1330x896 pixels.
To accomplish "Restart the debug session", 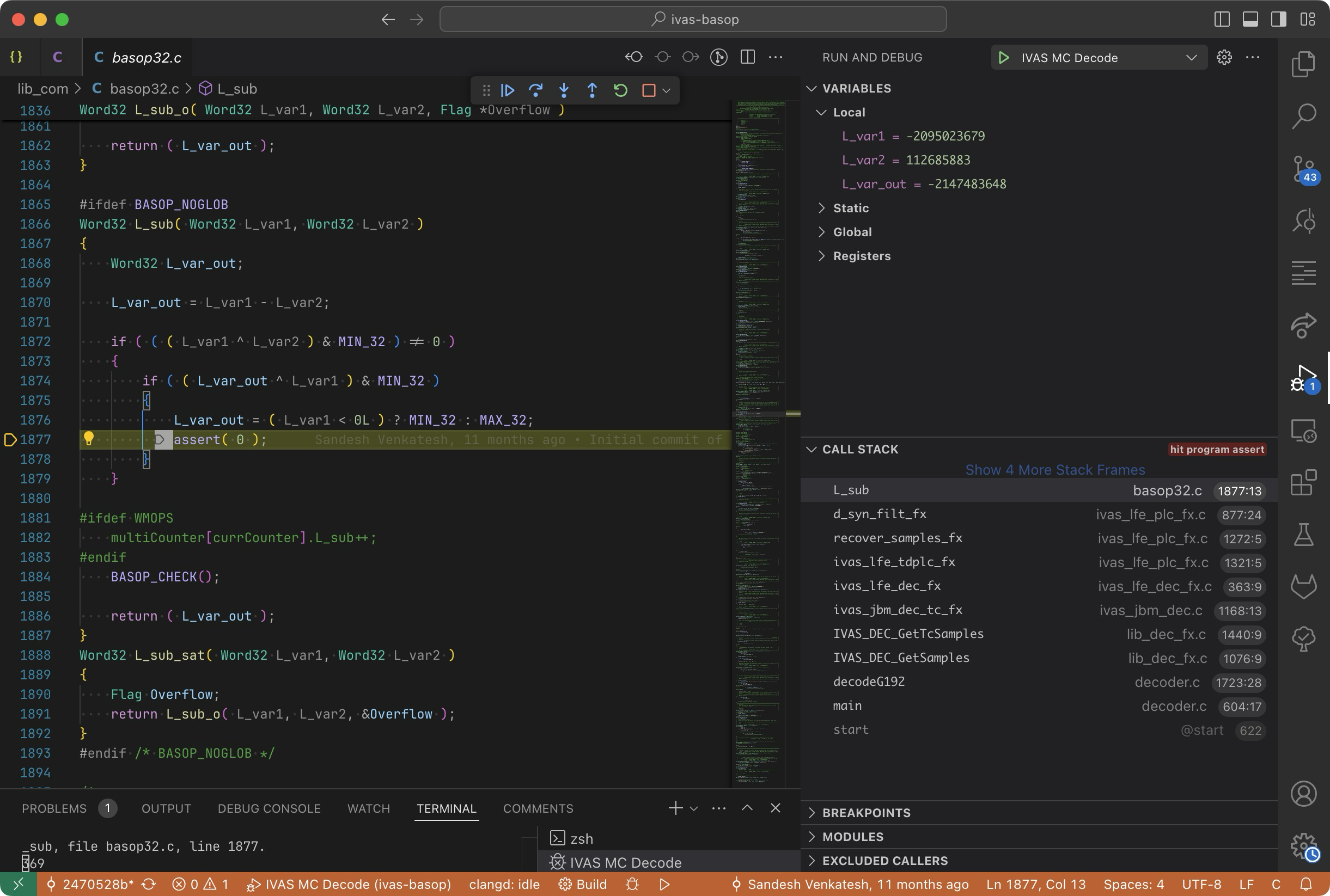I will click(x=620, y=90).
